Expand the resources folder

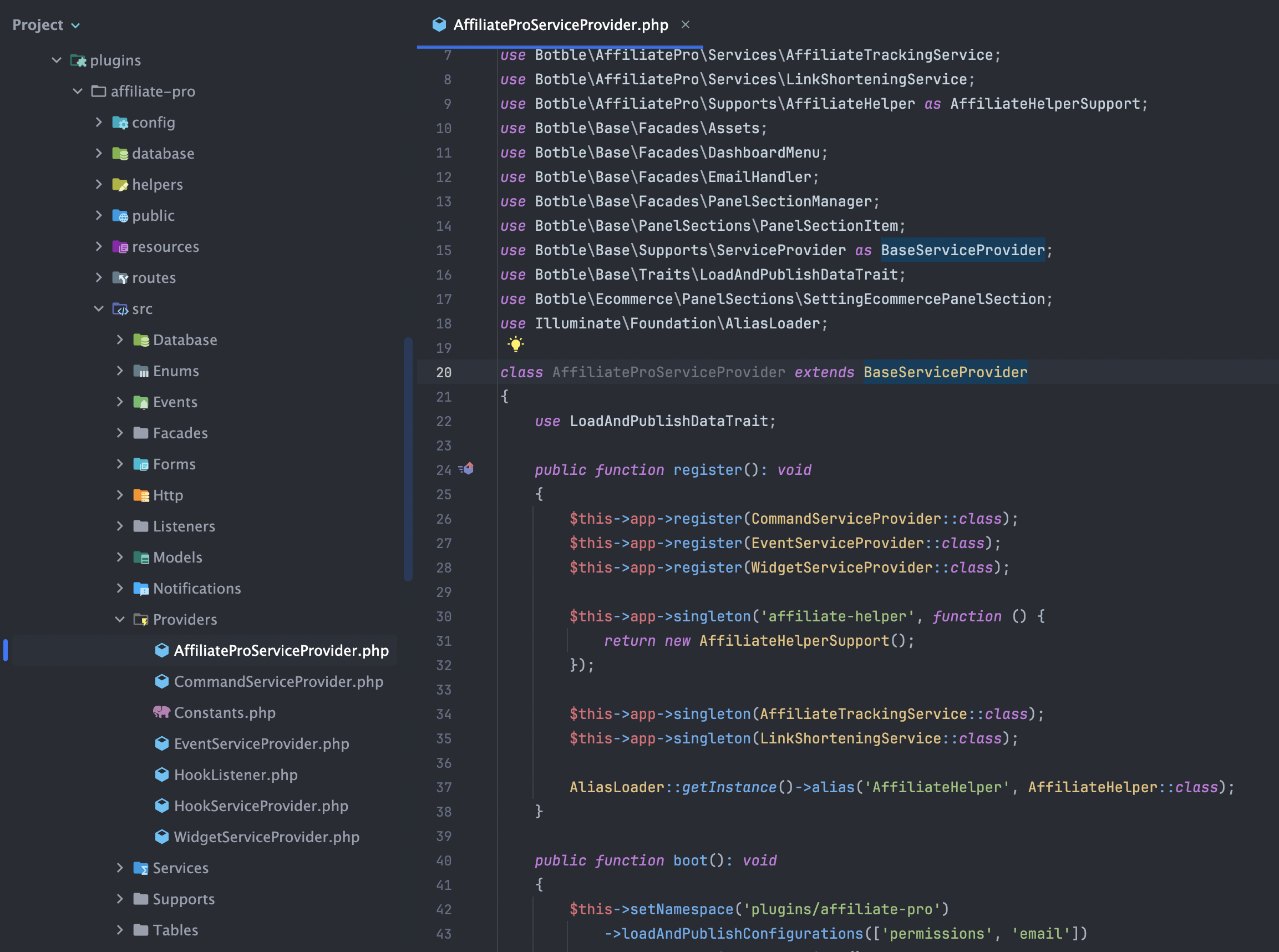tap(99, 247)
